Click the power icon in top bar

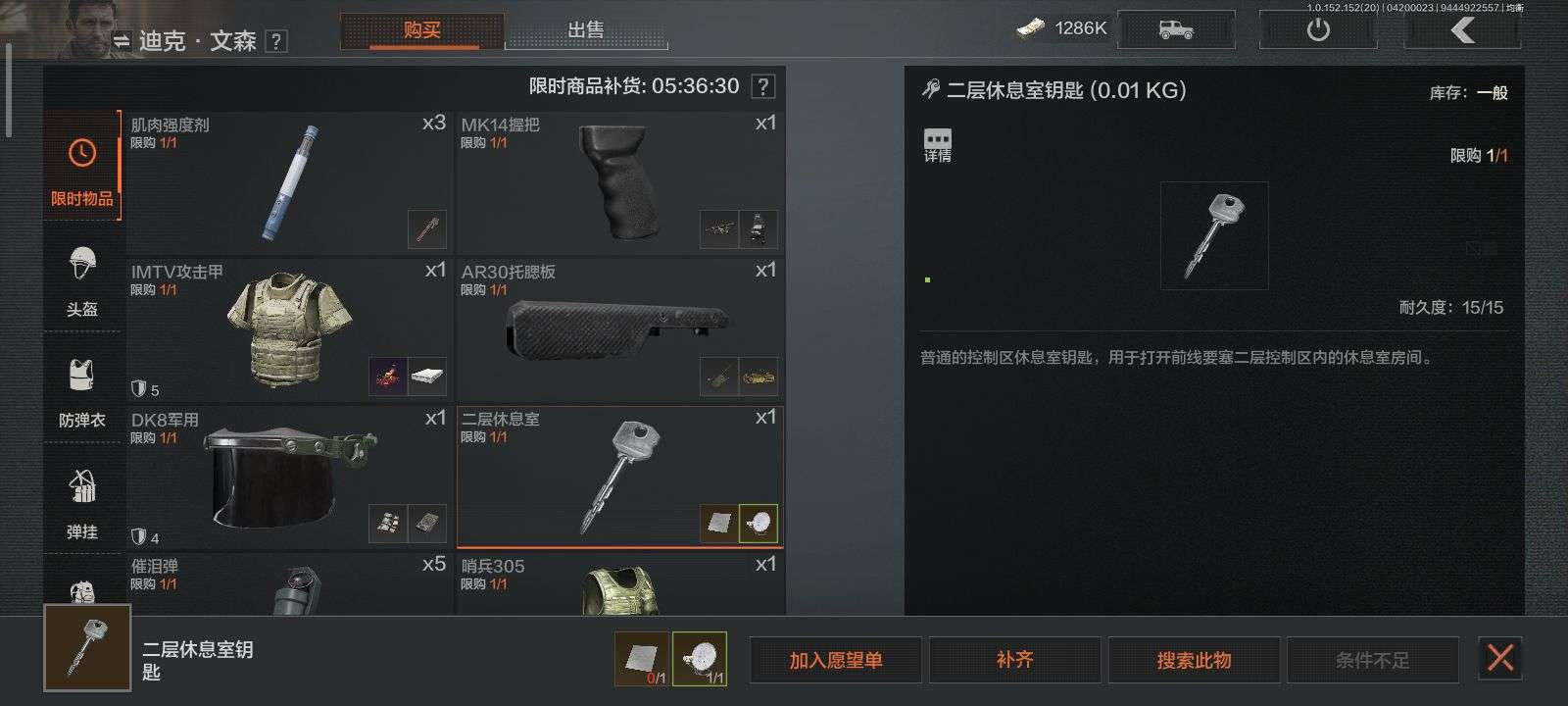[x=1318, y=29]
